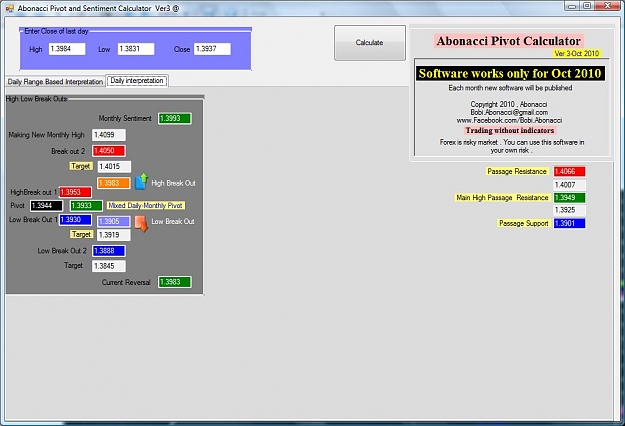Viewport: 625px width, 426px height.
Task: Click the blue up-arrow High Break Out icon
Action: (141, 181)
